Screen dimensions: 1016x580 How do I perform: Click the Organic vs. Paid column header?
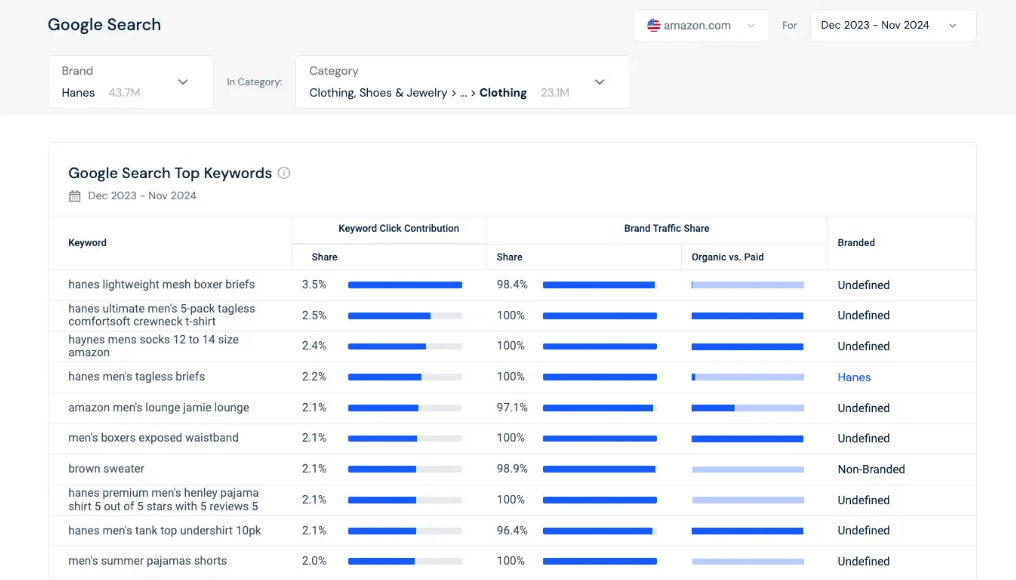point(727,257)
